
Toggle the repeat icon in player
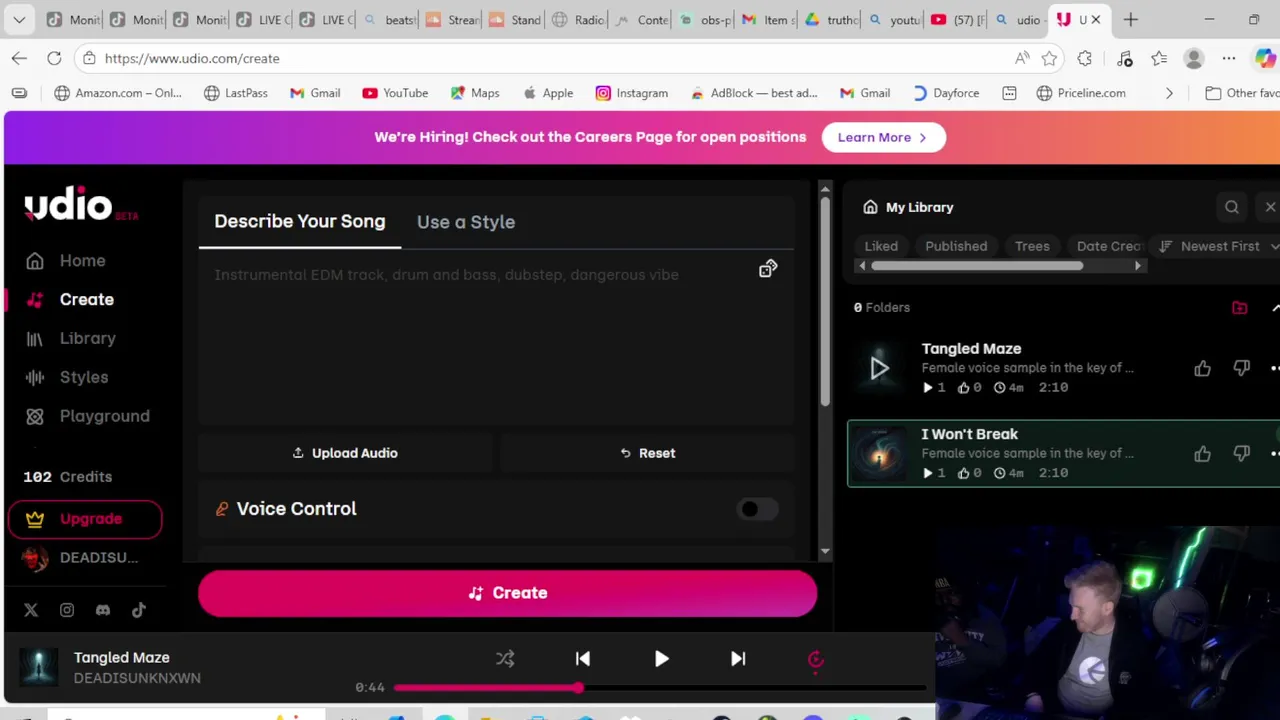pos(816,659)
